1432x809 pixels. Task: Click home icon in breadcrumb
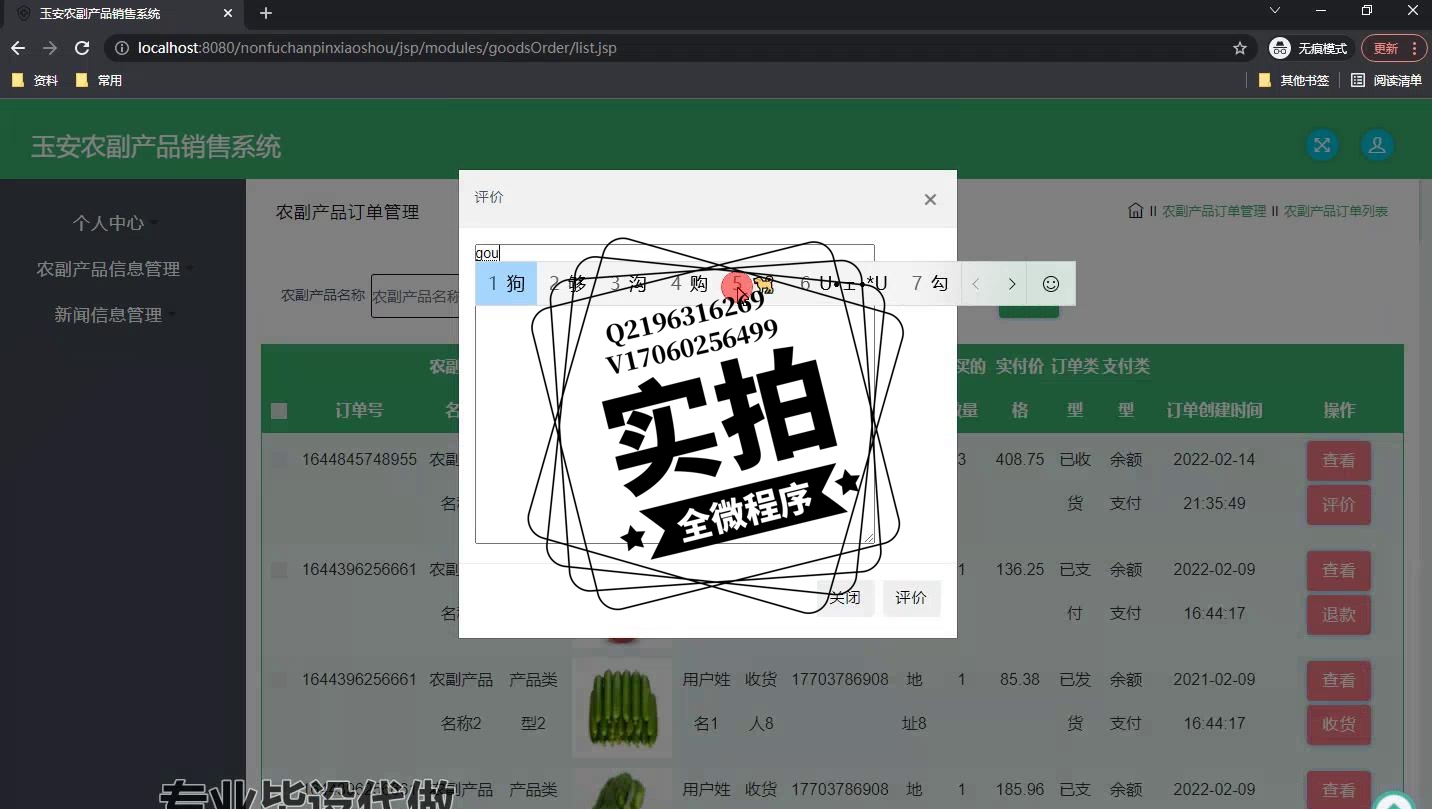coord(1135,211)
